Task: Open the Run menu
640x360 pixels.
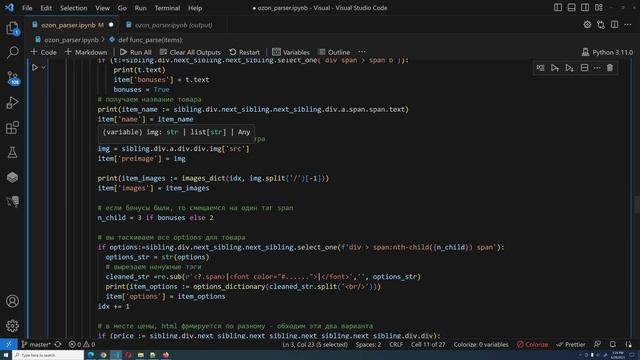Action: pyautogui.click(x=140, y=8)
